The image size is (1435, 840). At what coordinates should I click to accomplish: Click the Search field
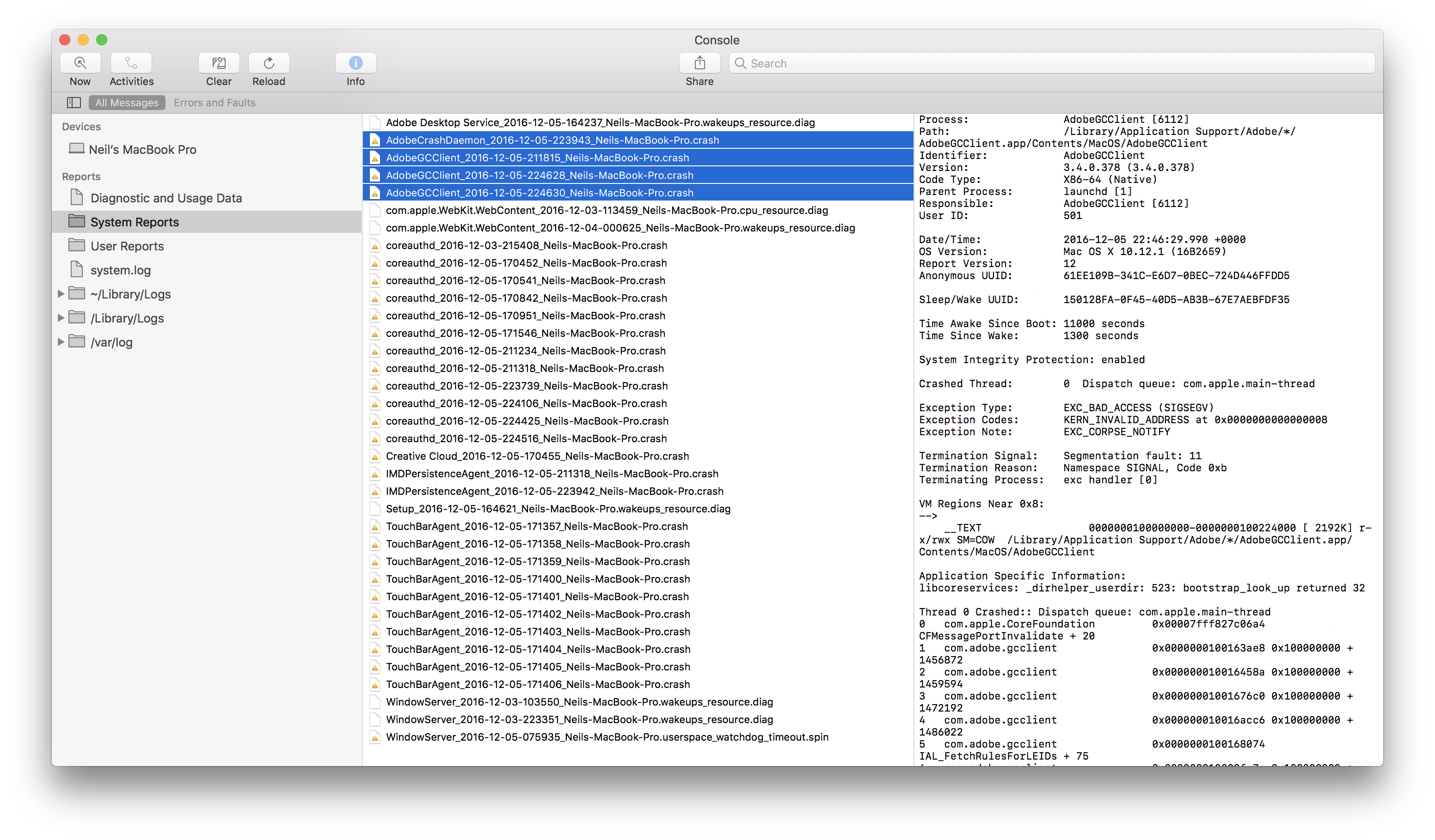1051,63
